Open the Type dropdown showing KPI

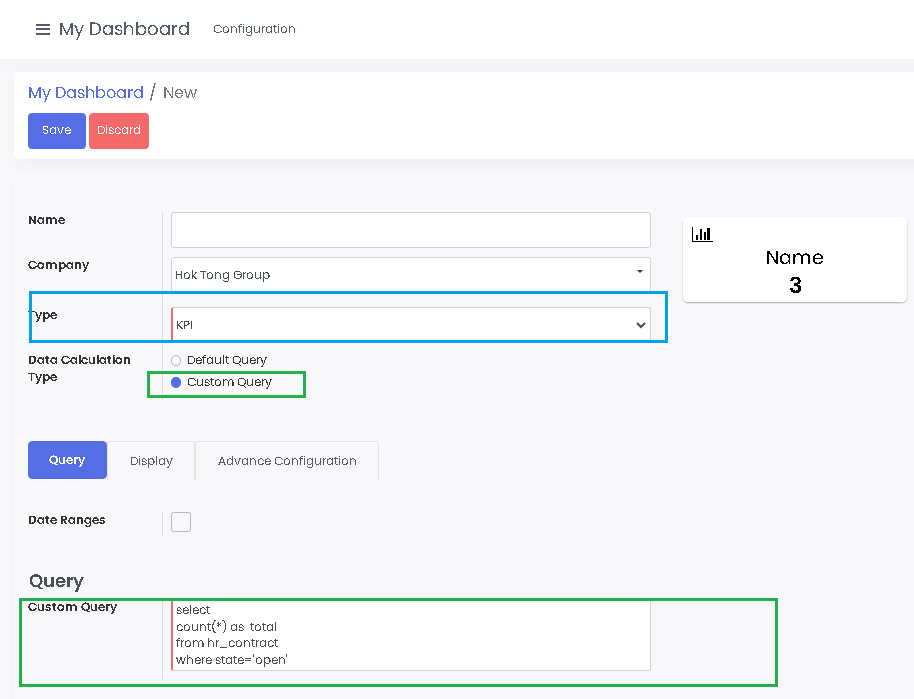coord(410,323)
